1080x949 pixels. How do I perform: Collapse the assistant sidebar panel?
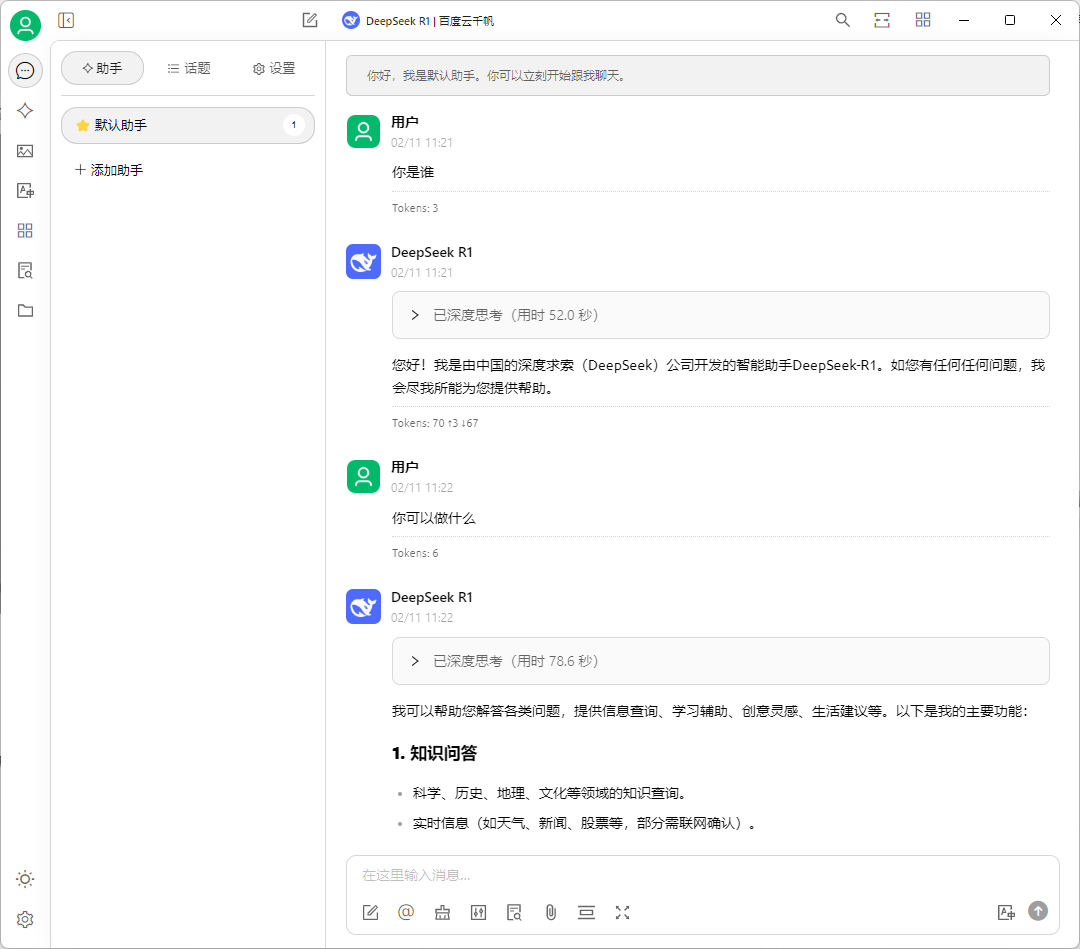[66, 21]
